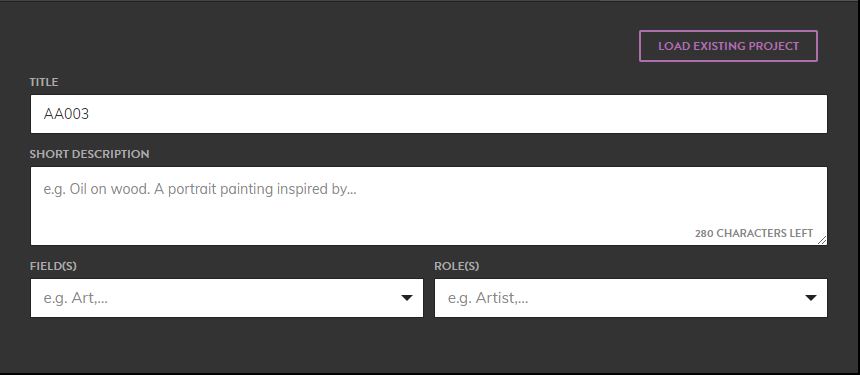Click the TITLE field label
860x375 pixels.
coord(44,82)
